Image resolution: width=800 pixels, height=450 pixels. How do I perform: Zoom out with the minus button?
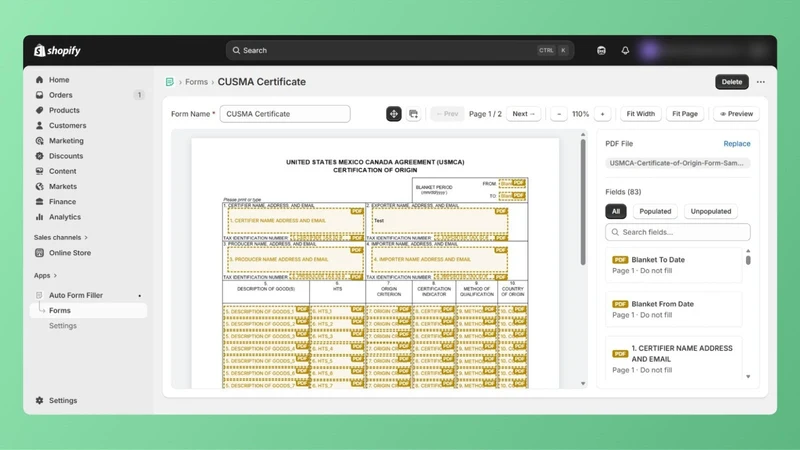[x=559, y=114]
